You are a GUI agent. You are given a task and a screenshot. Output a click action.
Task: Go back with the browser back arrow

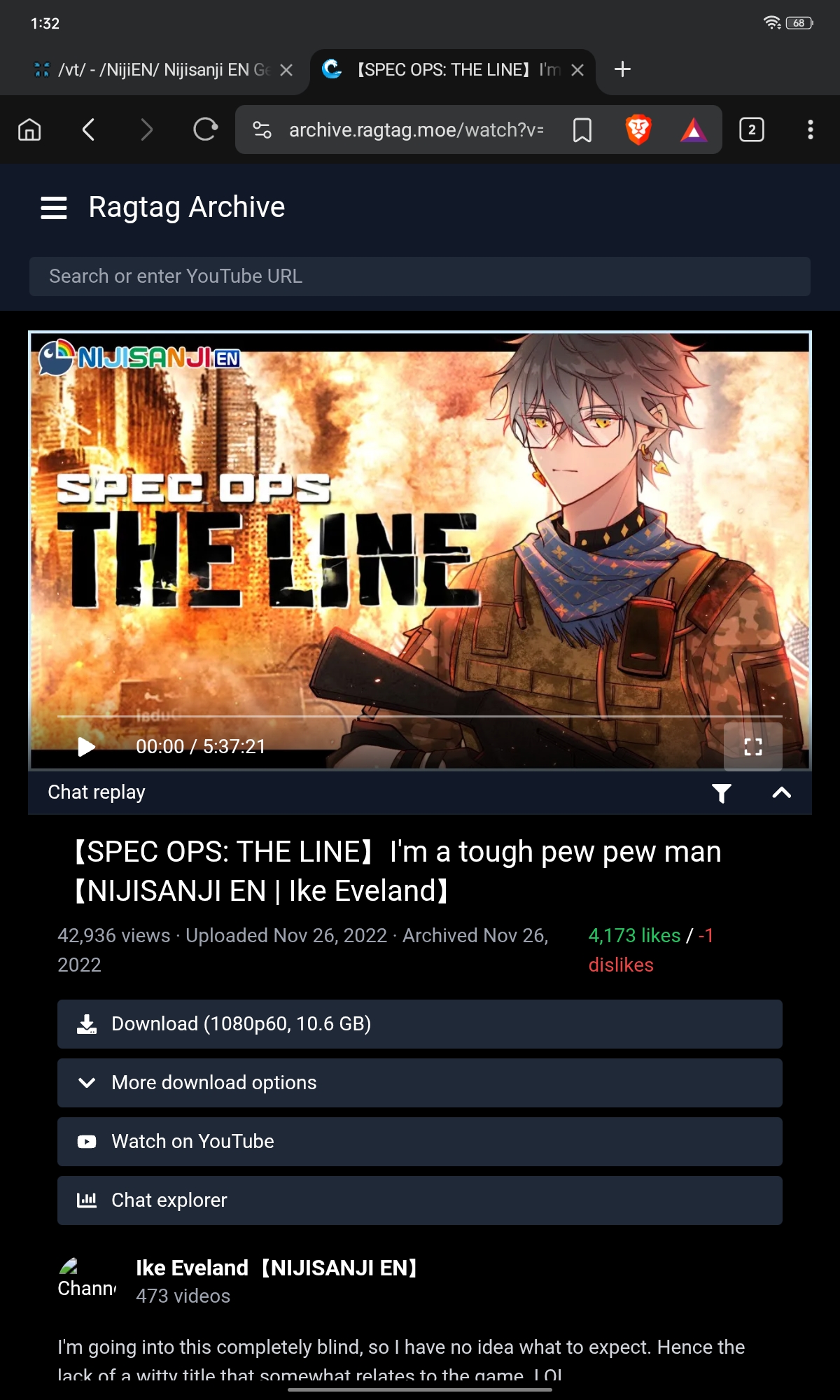point(88,129)
